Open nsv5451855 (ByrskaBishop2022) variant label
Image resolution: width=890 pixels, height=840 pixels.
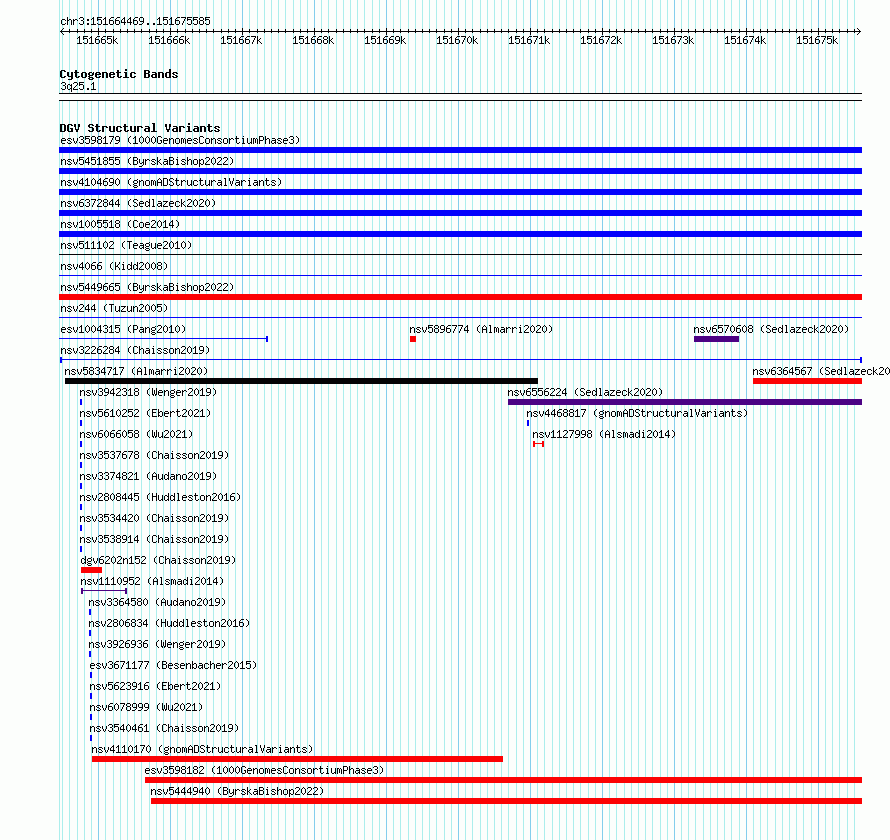147,161
